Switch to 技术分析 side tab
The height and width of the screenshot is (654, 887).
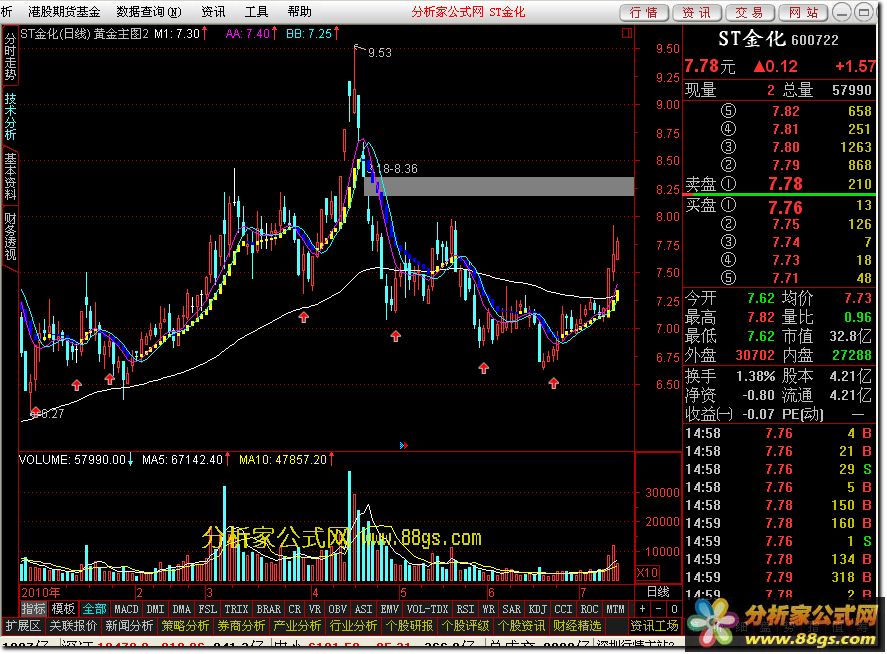[x=10, y=116]
